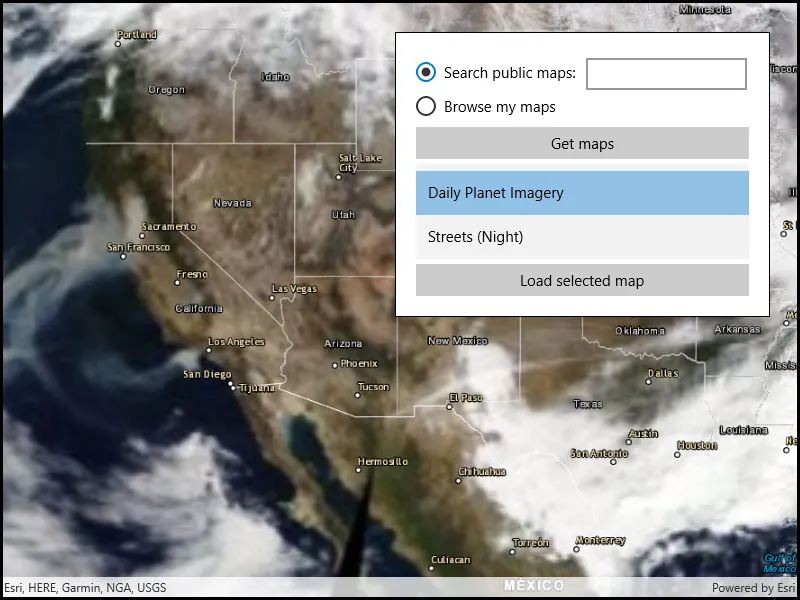Select the Search public maps radio button
Viewport: 800px width, 600px height.
[x=426, y=72]
